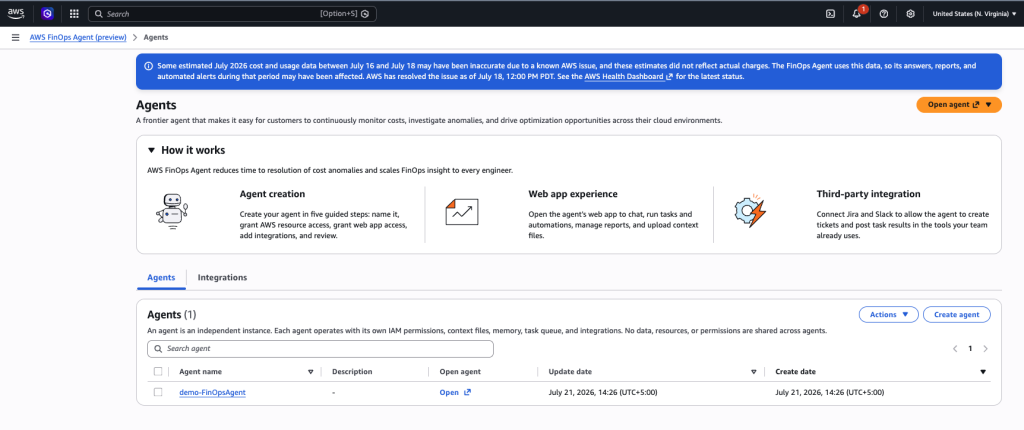Focus the top Search field
The image size is (1024, 430).
tap(232, 14)
